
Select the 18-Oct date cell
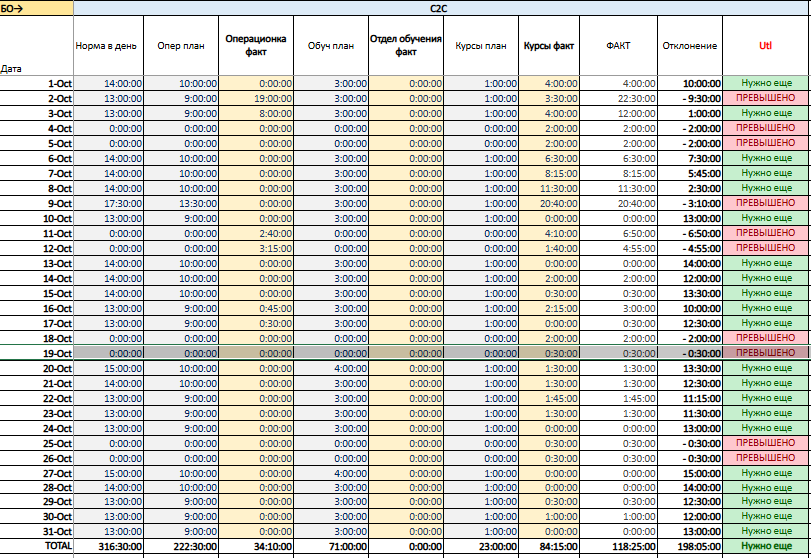click(37, 338)
